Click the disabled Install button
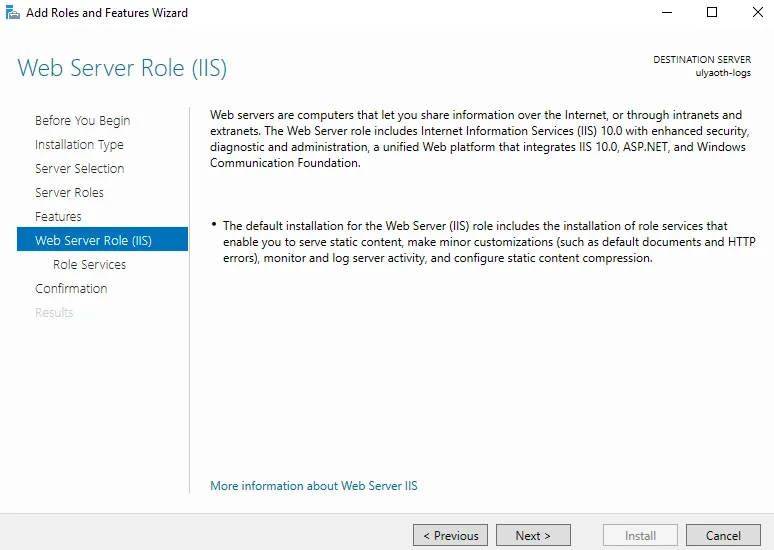Screen dimensions: 774x550 point(640,536)
